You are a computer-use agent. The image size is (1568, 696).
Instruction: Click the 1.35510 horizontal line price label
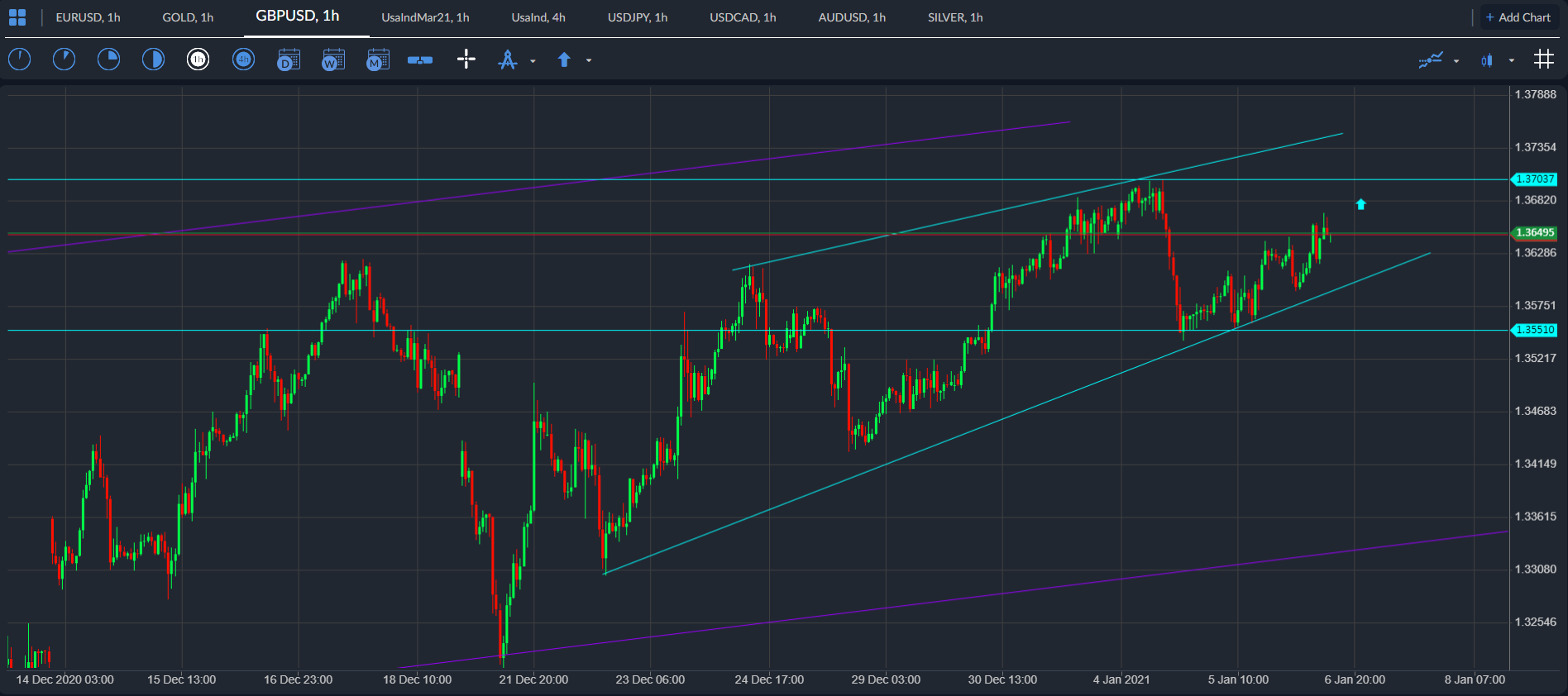pos(1534,330)
